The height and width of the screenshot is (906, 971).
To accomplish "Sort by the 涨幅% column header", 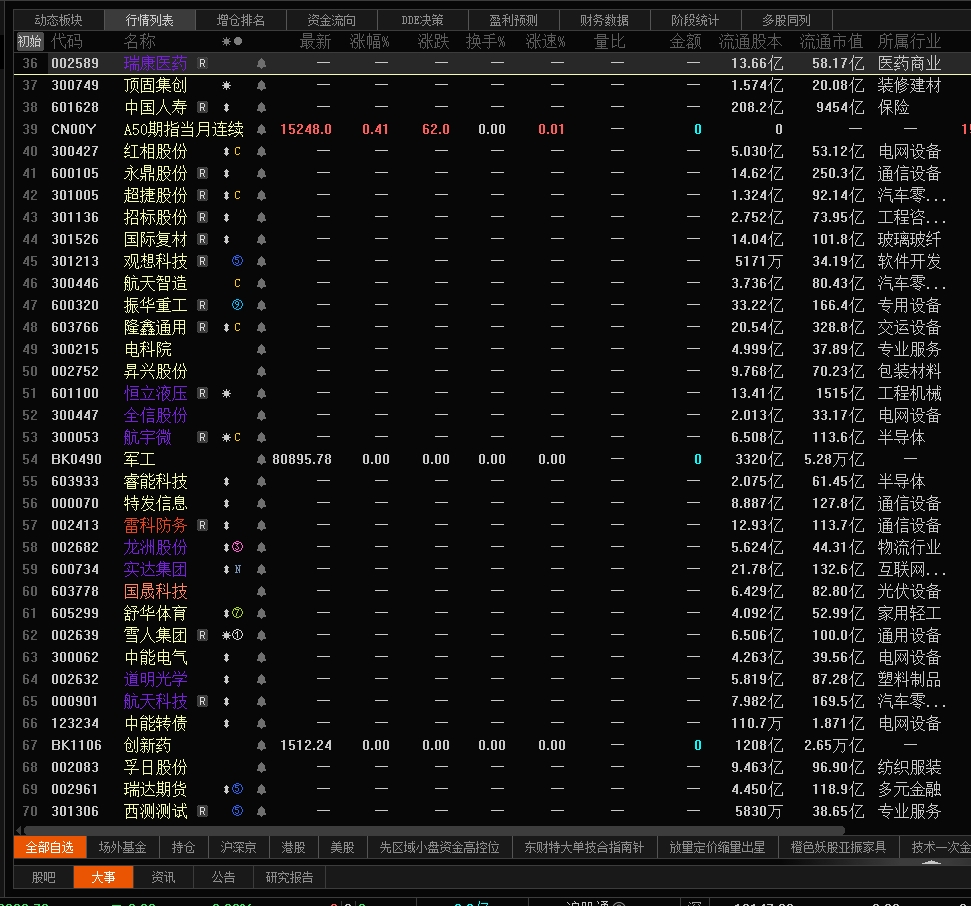I will (x=370, y=41).
